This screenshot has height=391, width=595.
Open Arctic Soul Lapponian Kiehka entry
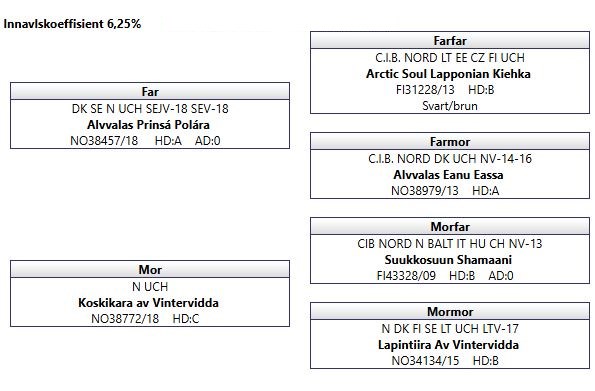click(448, 74)
